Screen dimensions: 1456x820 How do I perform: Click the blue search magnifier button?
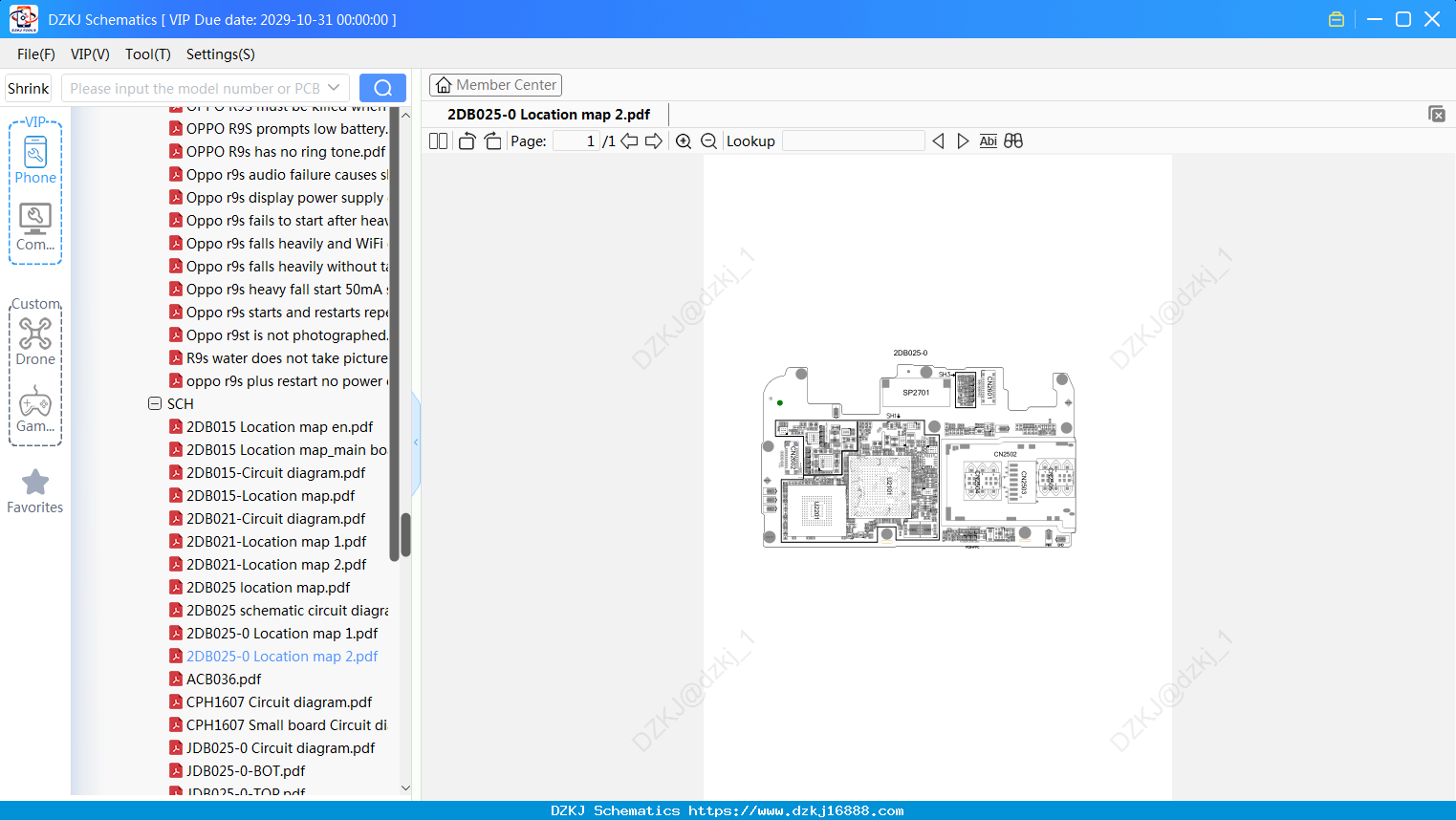[x=382, y=88]
